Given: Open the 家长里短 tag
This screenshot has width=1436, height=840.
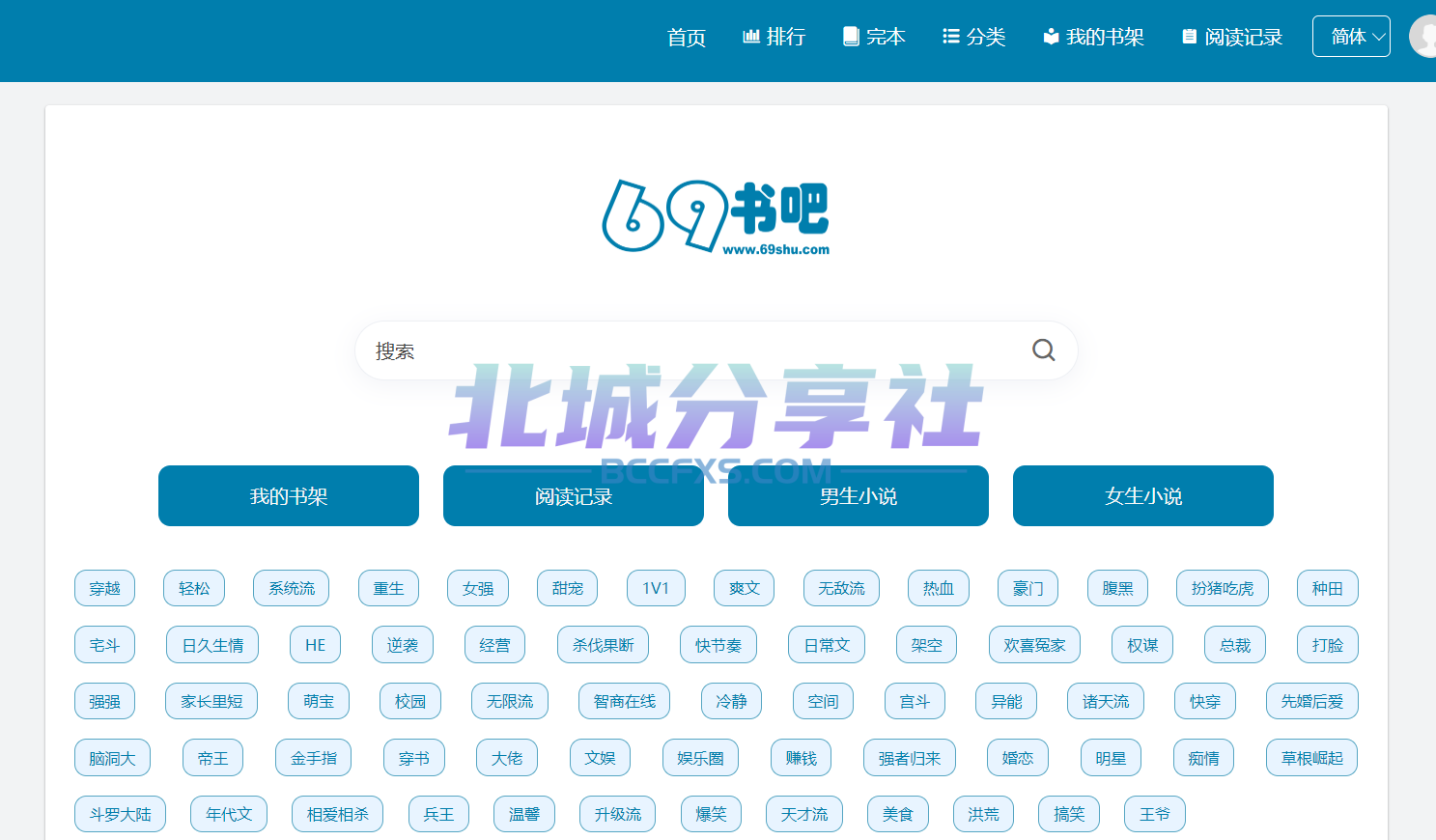Looking at the screenshot, I should tap(211, 701).
